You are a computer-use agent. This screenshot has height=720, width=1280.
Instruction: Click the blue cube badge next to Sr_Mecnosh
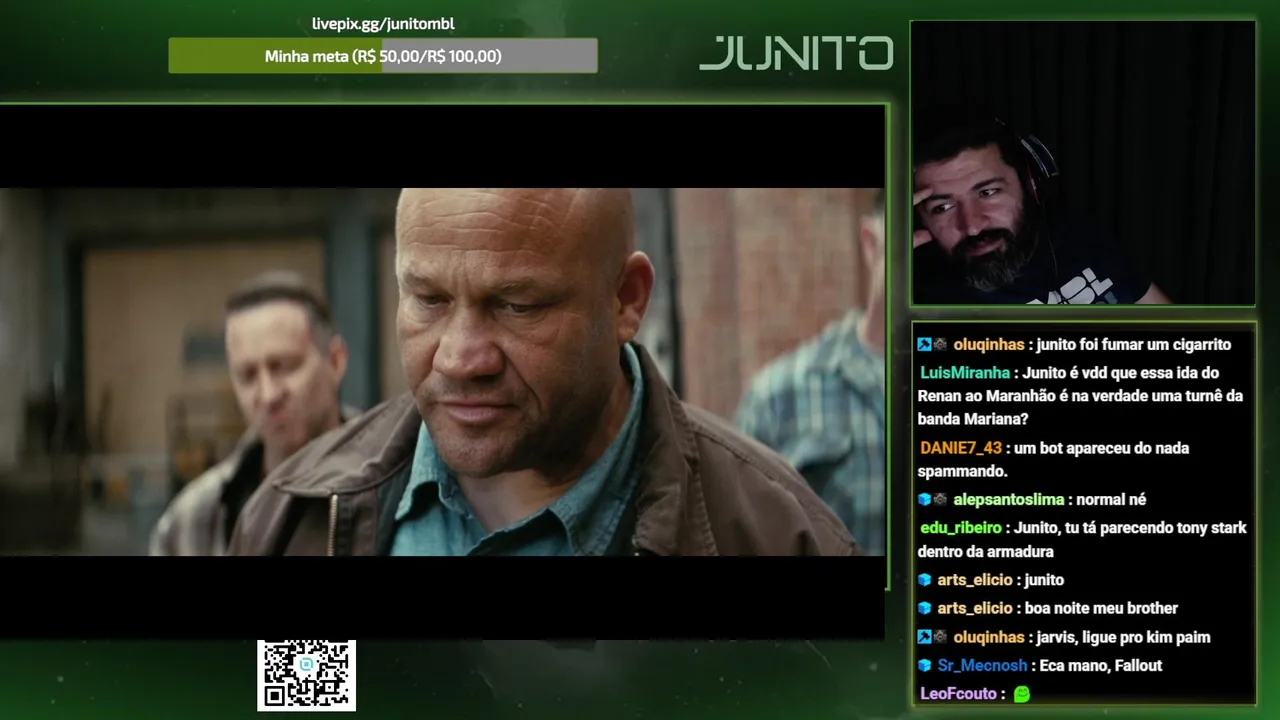924,665
